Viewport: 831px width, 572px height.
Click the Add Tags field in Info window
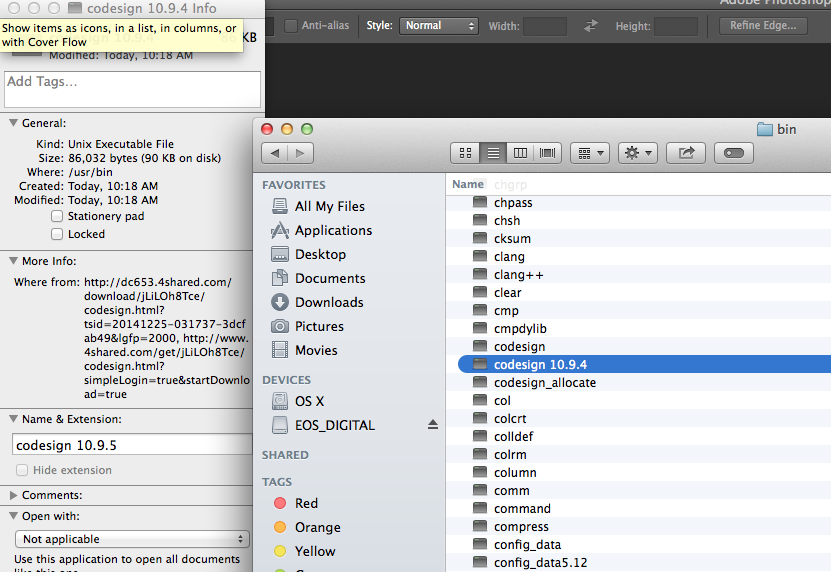132,90
